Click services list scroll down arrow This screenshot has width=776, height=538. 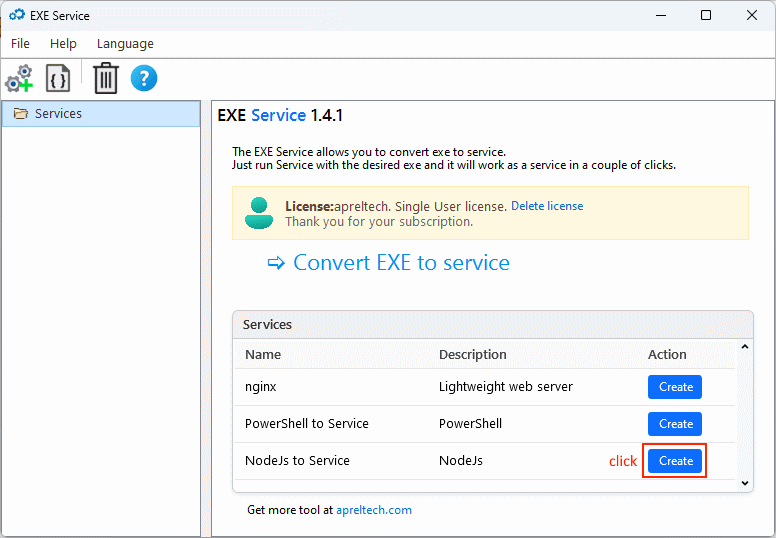pyautogui.click(x=745, y=483)
